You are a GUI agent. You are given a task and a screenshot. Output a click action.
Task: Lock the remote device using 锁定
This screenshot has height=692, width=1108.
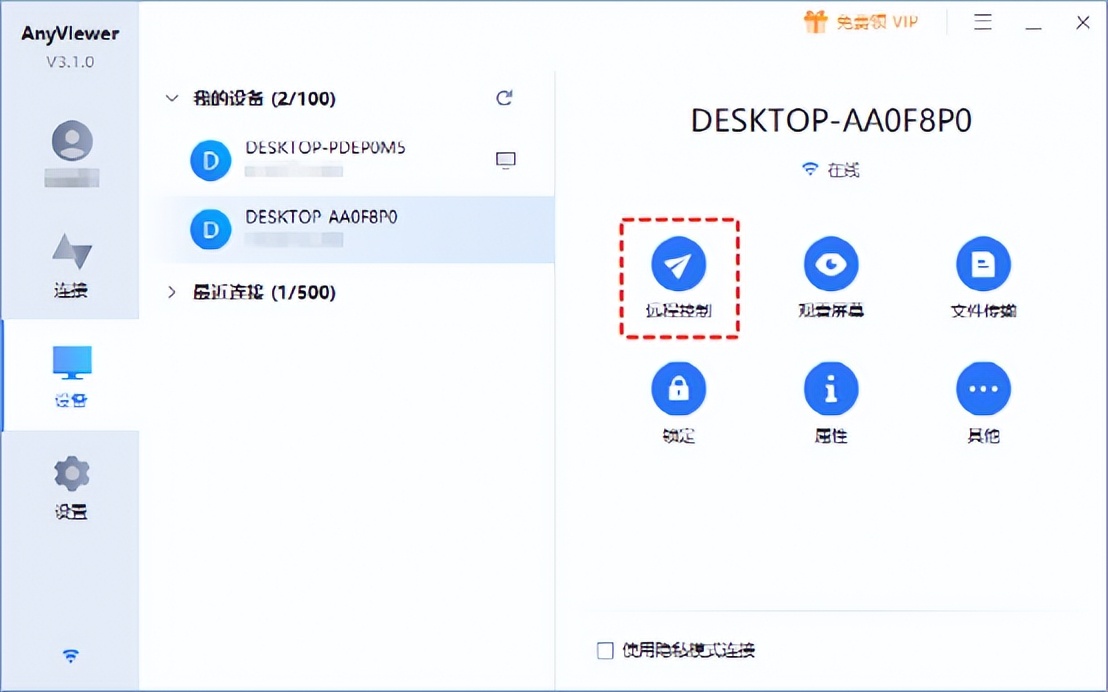[679, 388]
